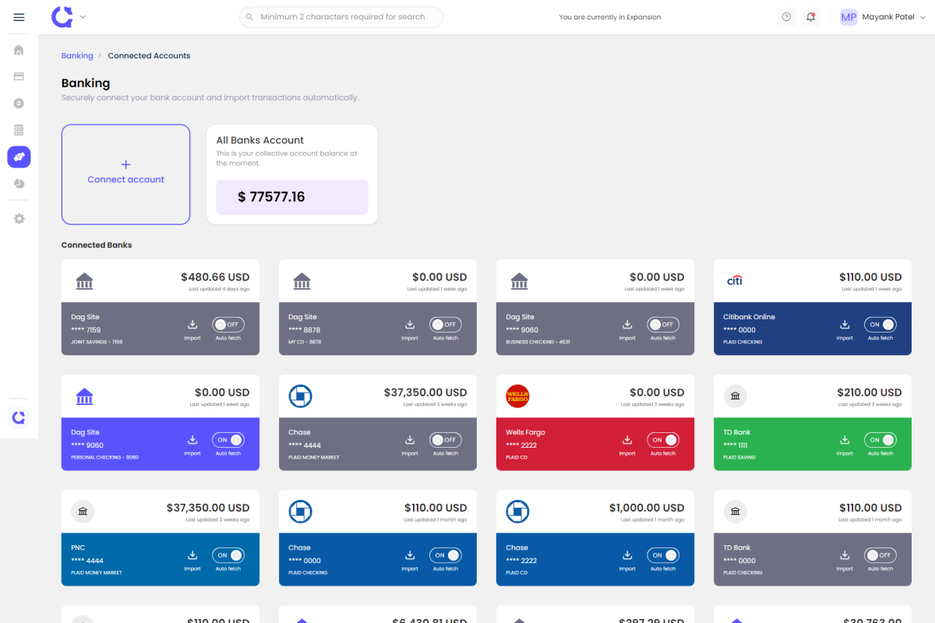The image size is (935, 623).
Task: Open the Cards section from the sidebar
Action: pos(18,75)
